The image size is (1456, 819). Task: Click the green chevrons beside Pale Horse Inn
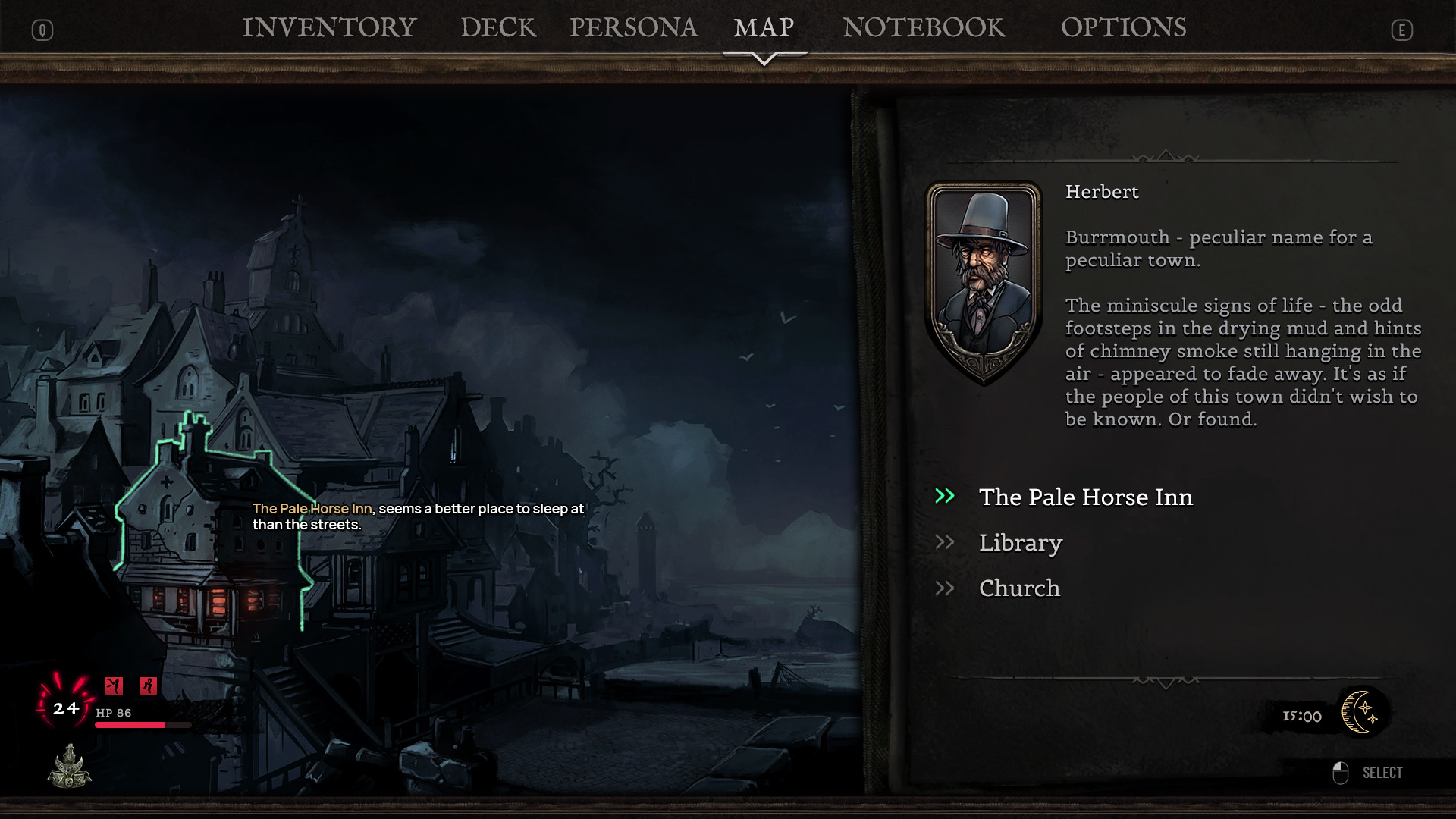click(945, 496)
